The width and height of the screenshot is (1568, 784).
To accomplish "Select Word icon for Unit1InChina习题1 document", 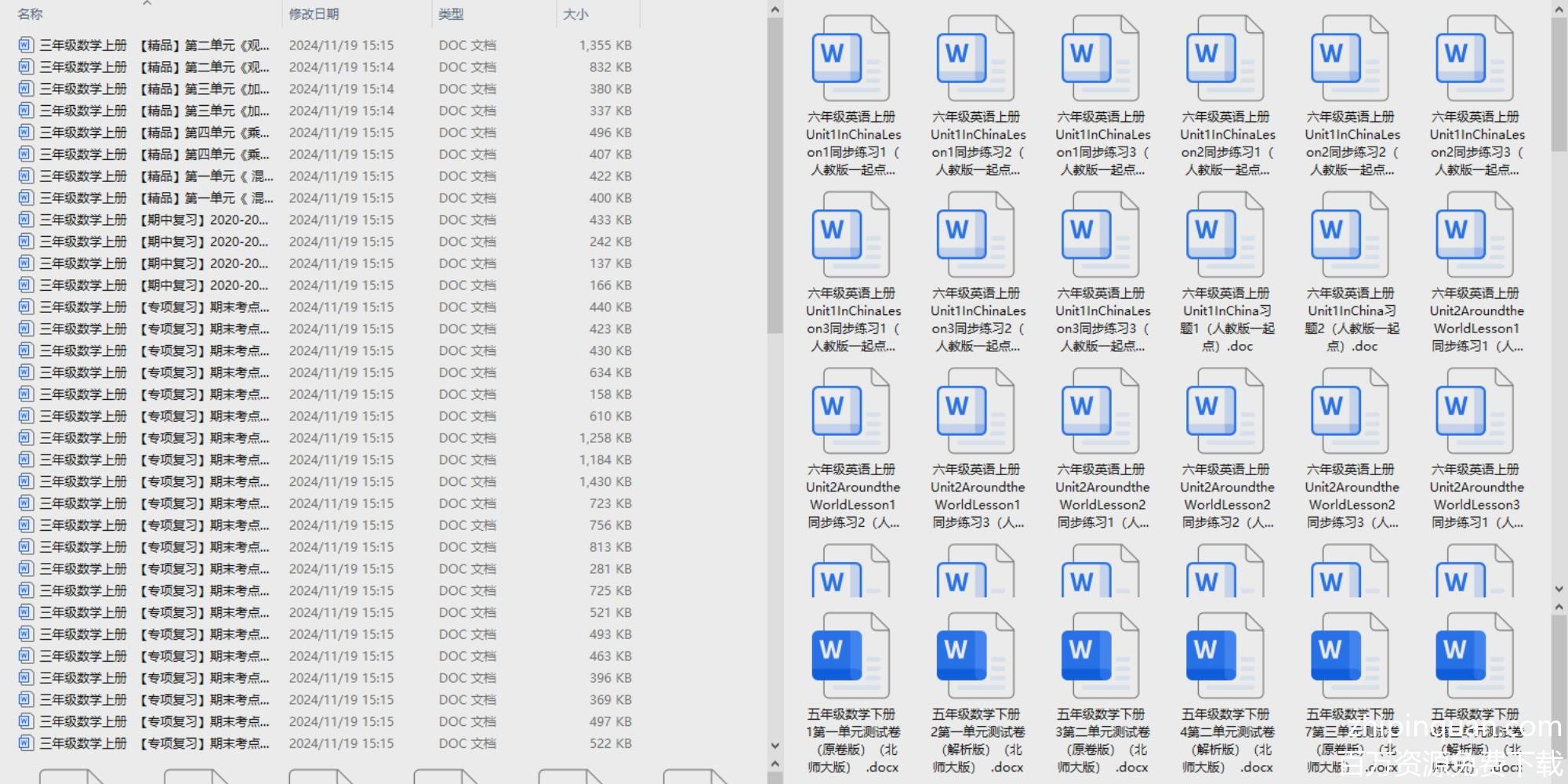I will (1225, 235).
